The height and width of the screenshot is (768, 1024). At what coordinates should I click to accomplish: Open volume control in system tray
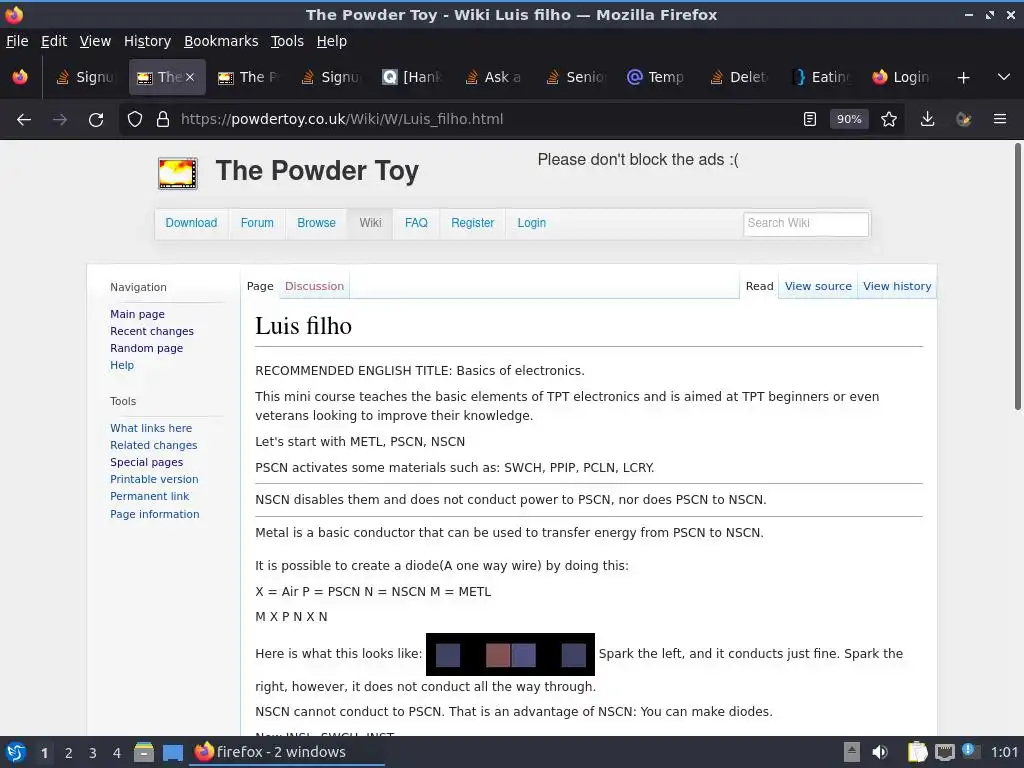pos(880,752)
